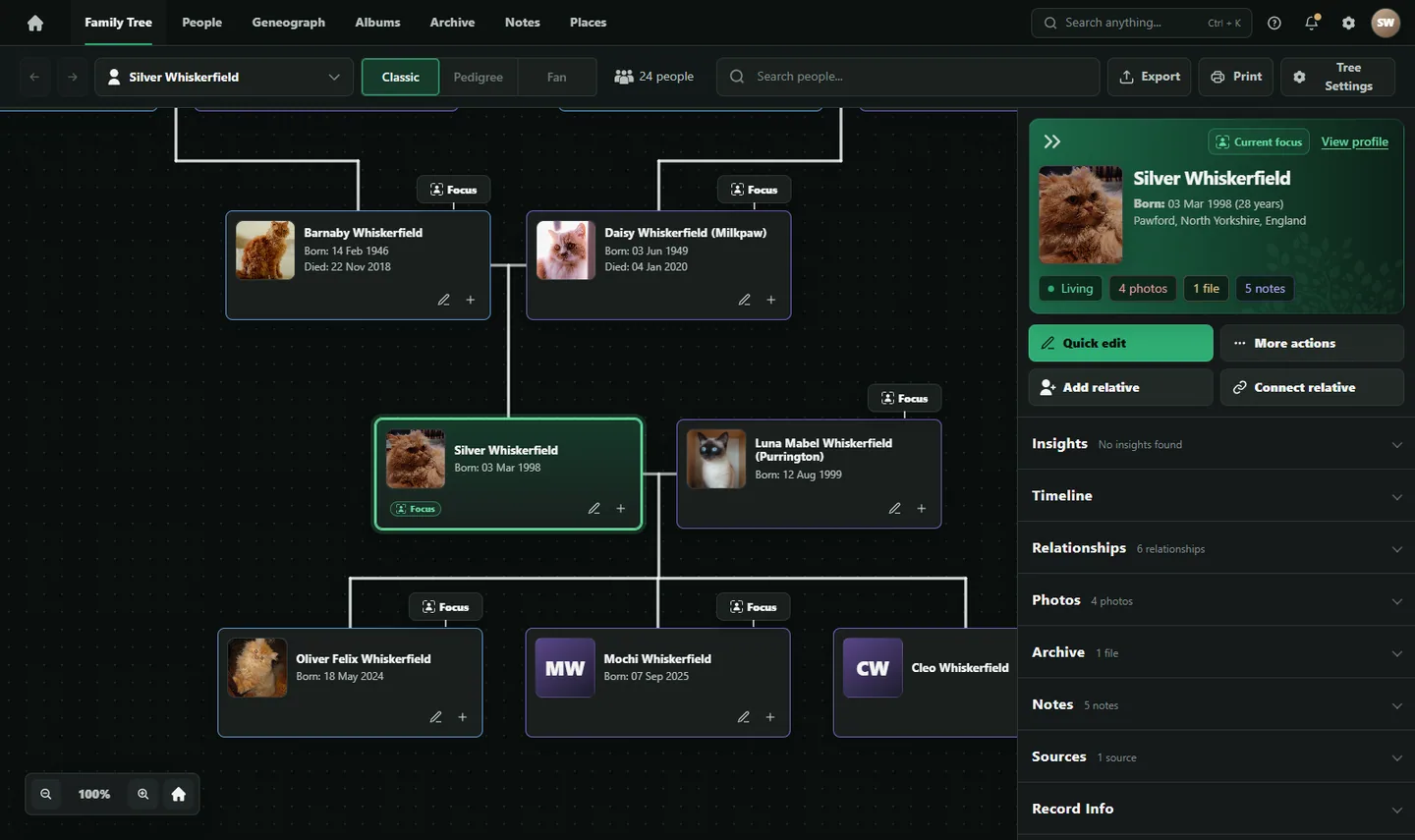Expand the Timeline section
Screen dimensions: 1415x840
pos(1216,496)
